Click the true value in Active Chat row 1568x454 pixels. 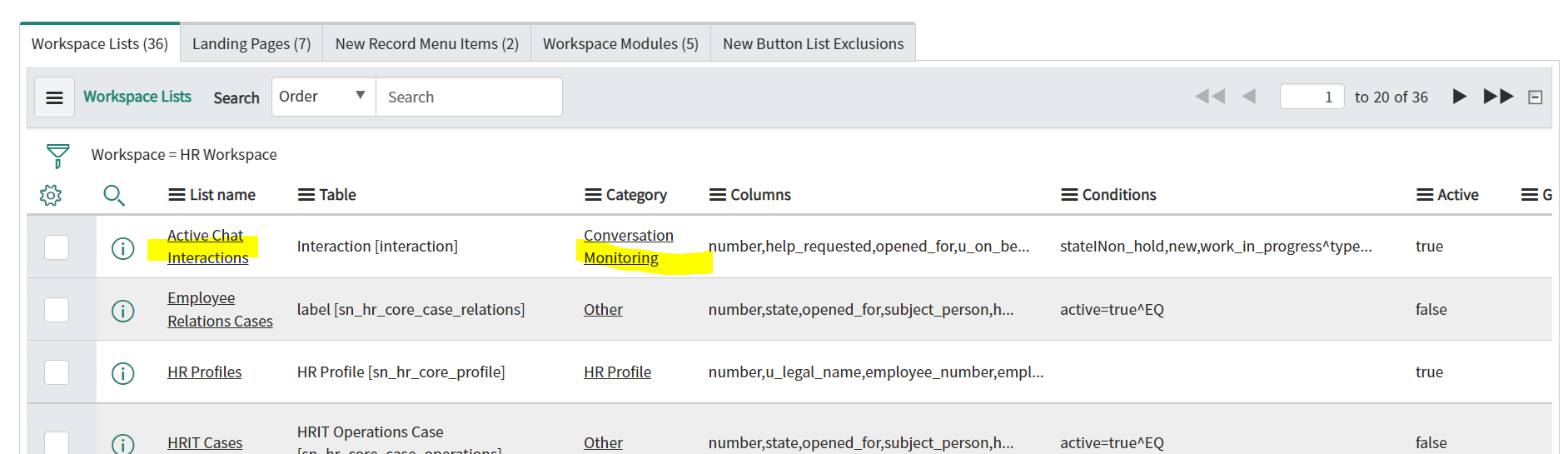click(1429, 247)
